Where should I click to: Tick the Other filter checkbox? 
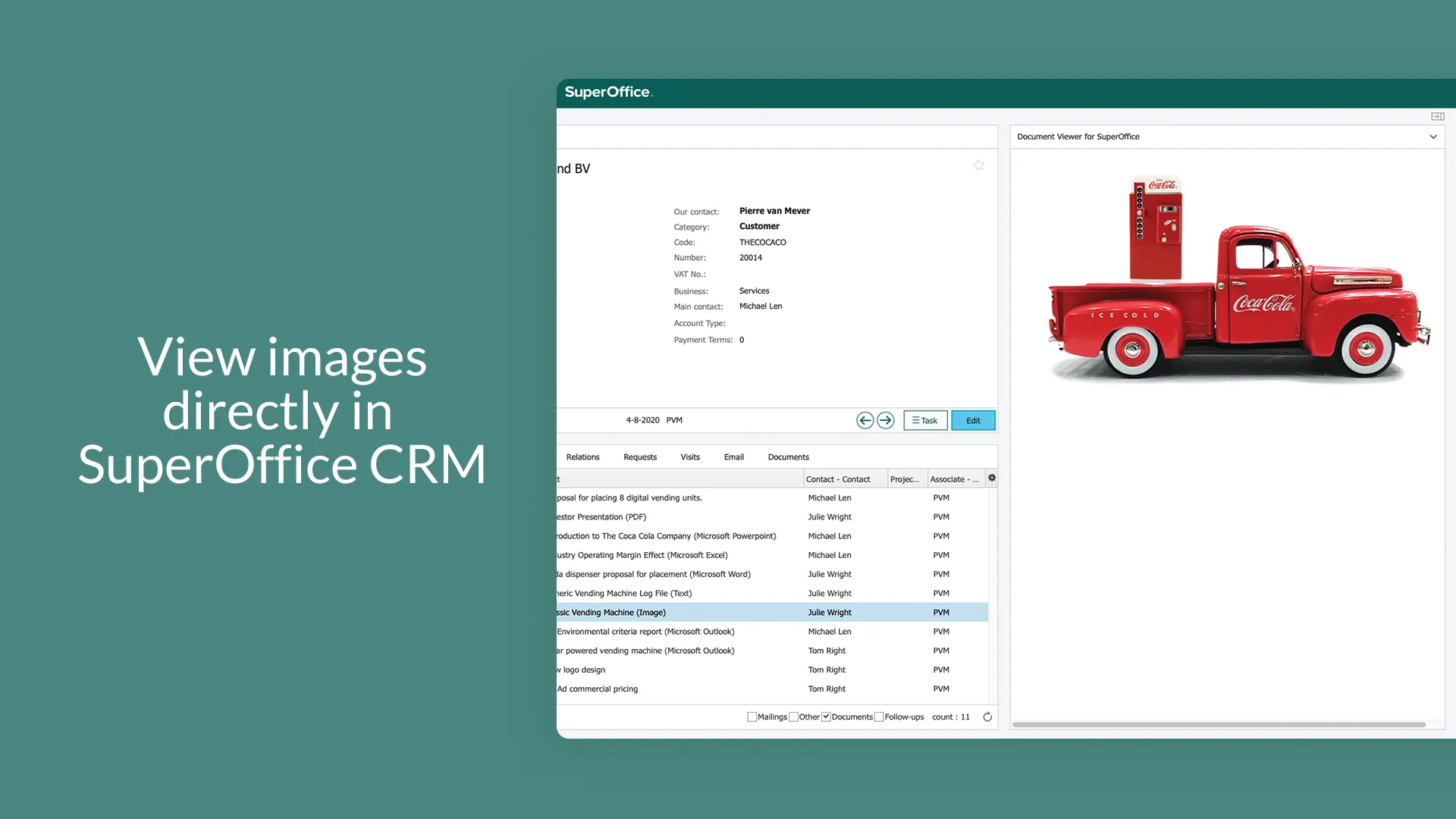(793, 717)
